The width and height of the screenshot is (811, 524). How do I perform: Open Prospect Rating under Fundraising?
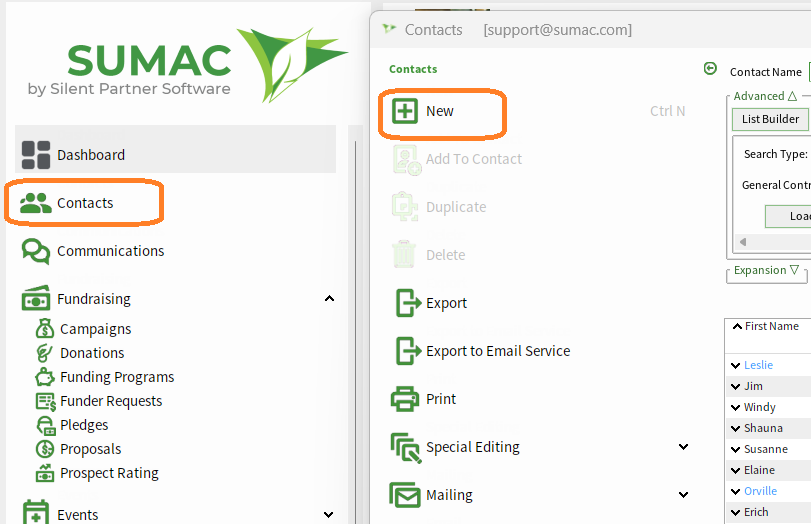tap(109, 473)
